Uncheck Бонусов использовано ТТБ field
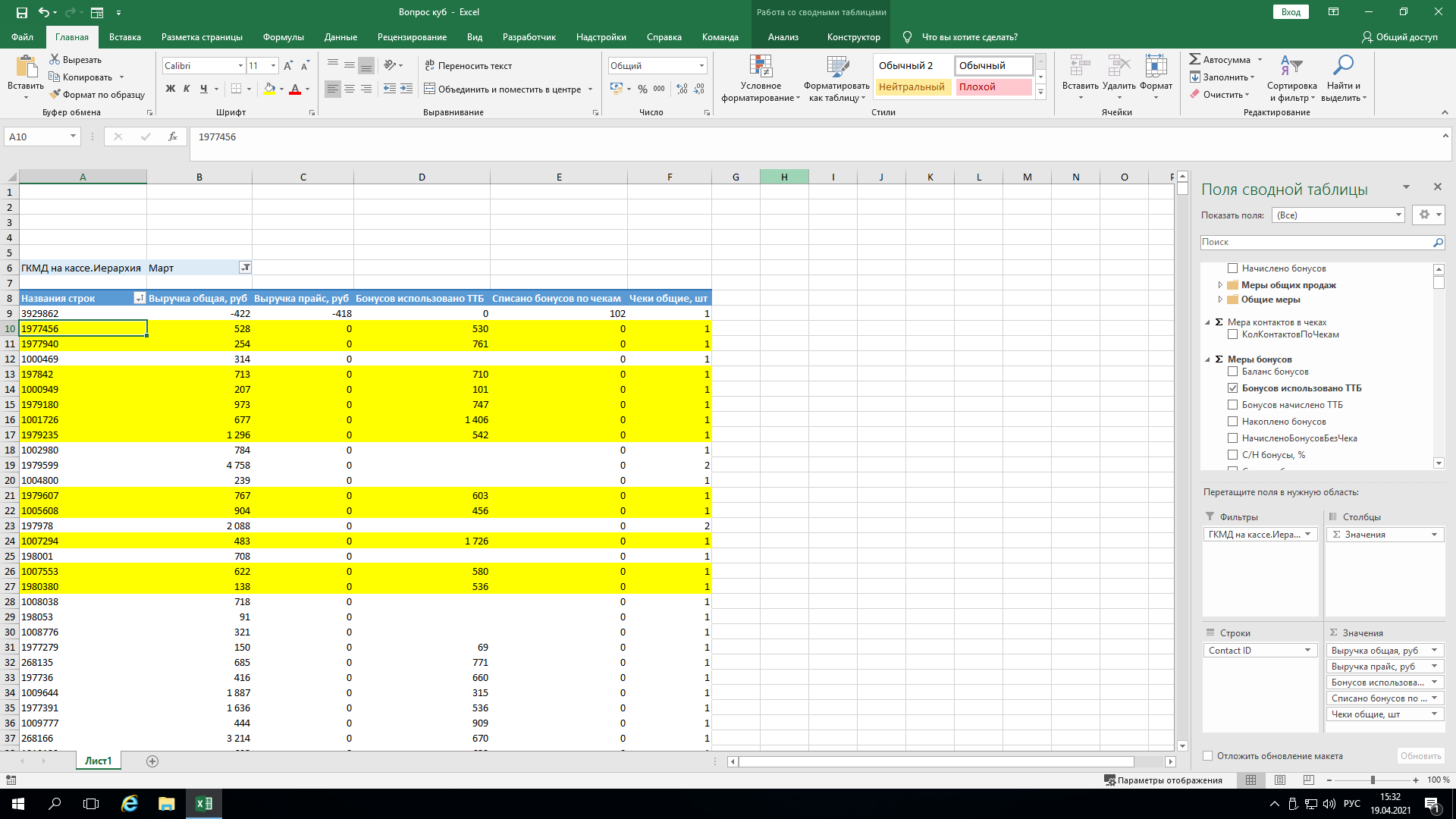Image resolution: width=1456 pixels, height=819 pixels. tap(1232, 388)
